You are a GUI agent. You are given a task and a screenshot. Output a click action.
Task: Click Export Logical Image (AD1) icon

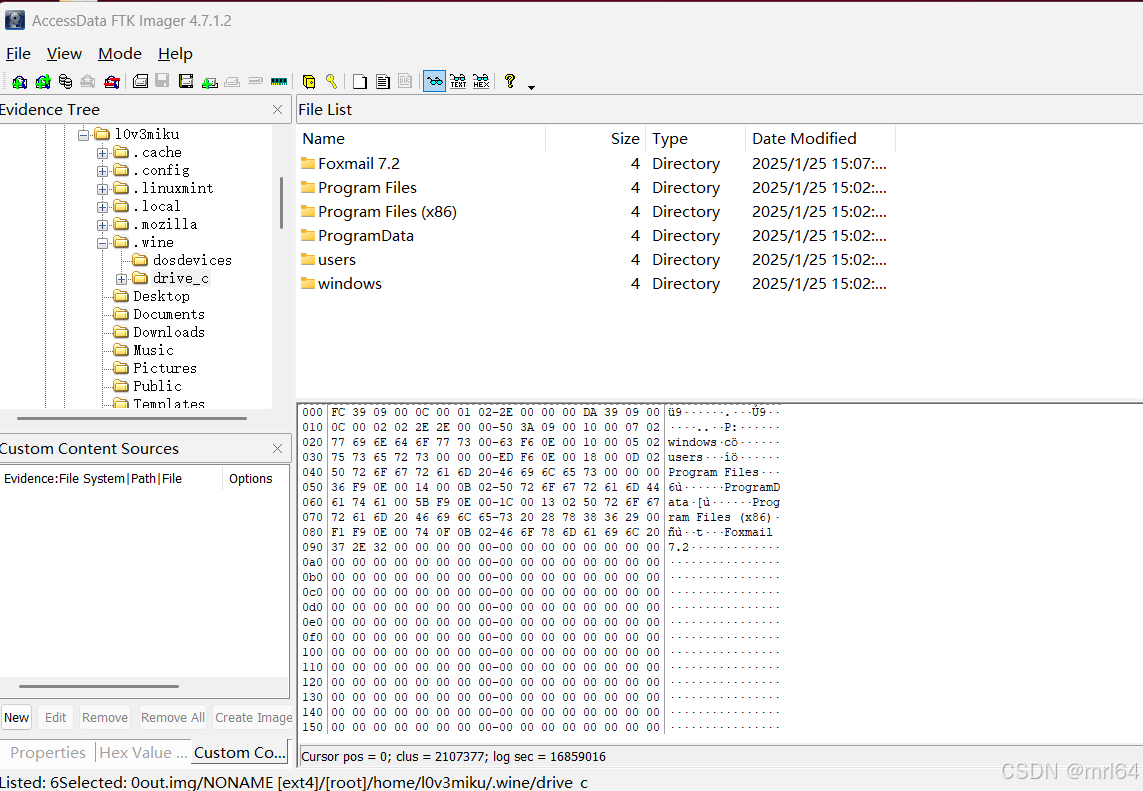pyautogui.click(x=186, y=82)
